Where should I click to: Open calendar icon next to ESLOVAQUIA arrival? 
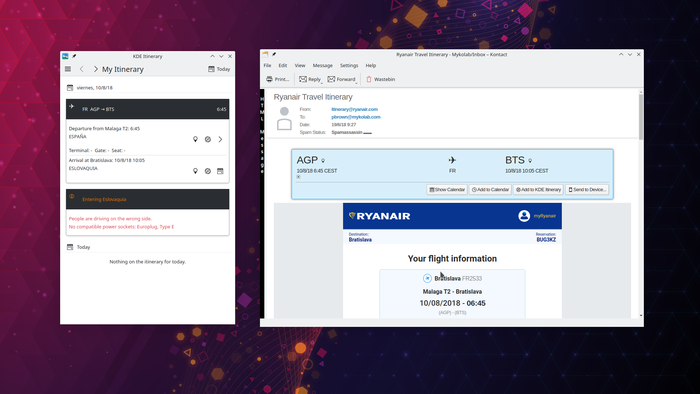(x=220, y=171)
